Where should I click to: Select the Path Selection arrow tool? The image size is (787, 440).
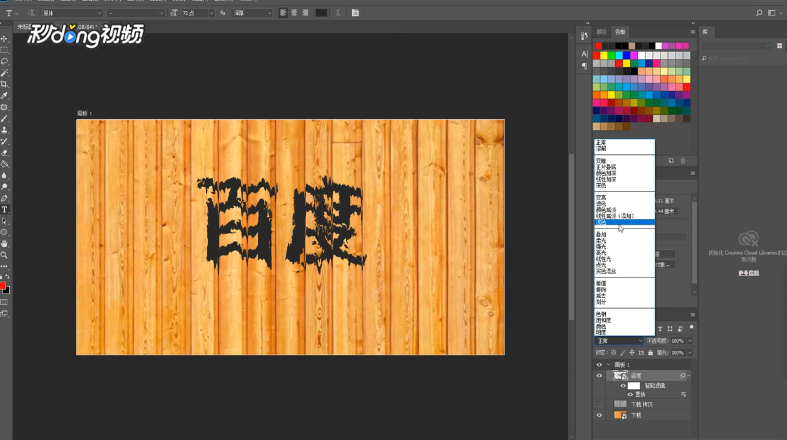[x=5, y=221]
